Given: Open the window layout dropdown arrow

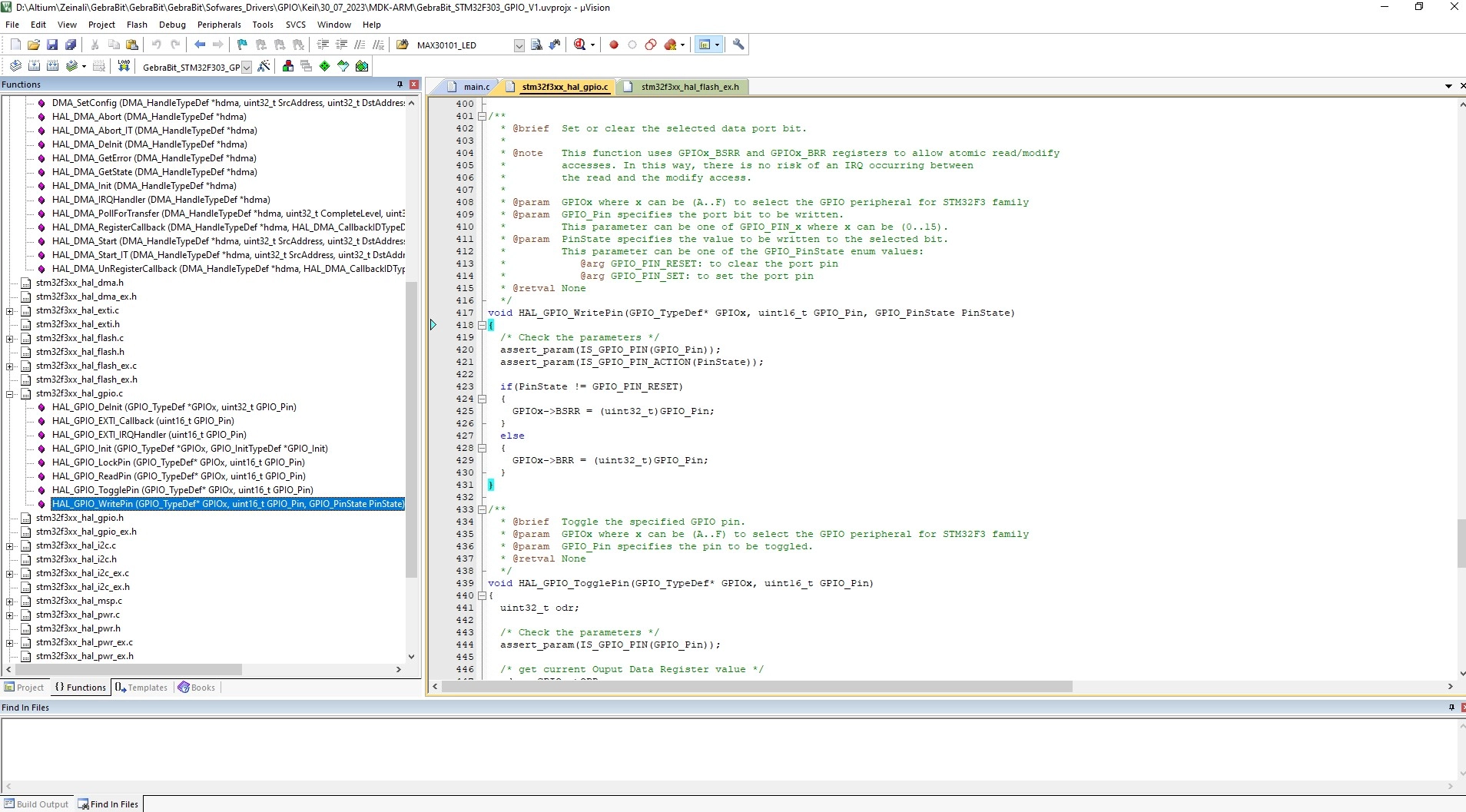Looking at the screenshot, I should click(718, 45).
